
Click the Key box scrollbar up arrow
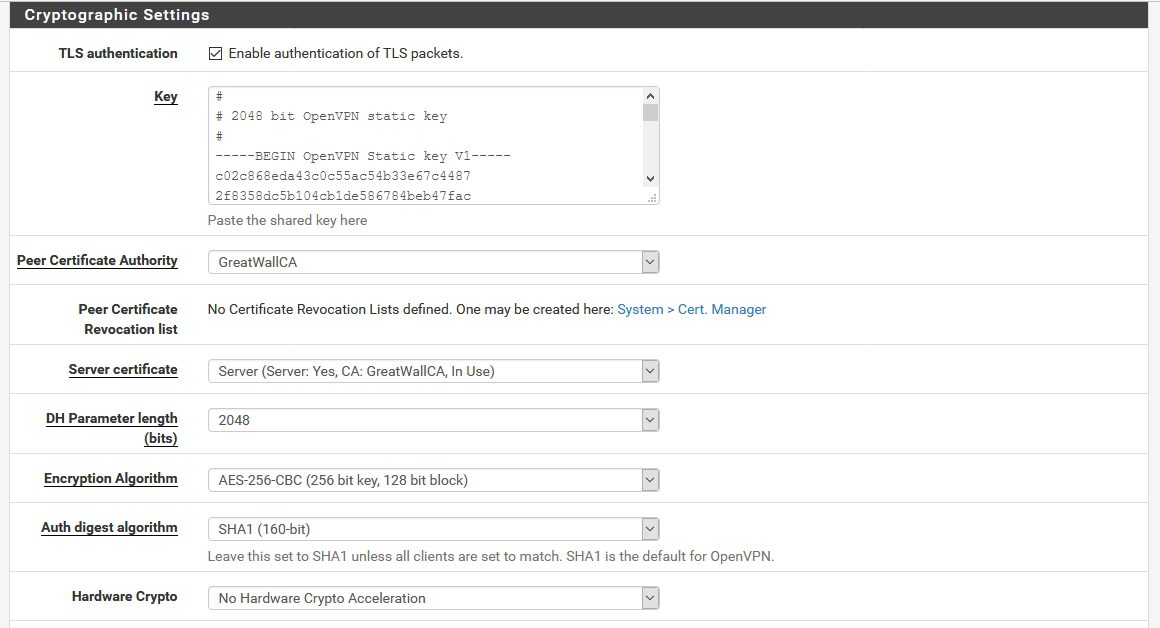pyautogui.click(x=650, y=95)
